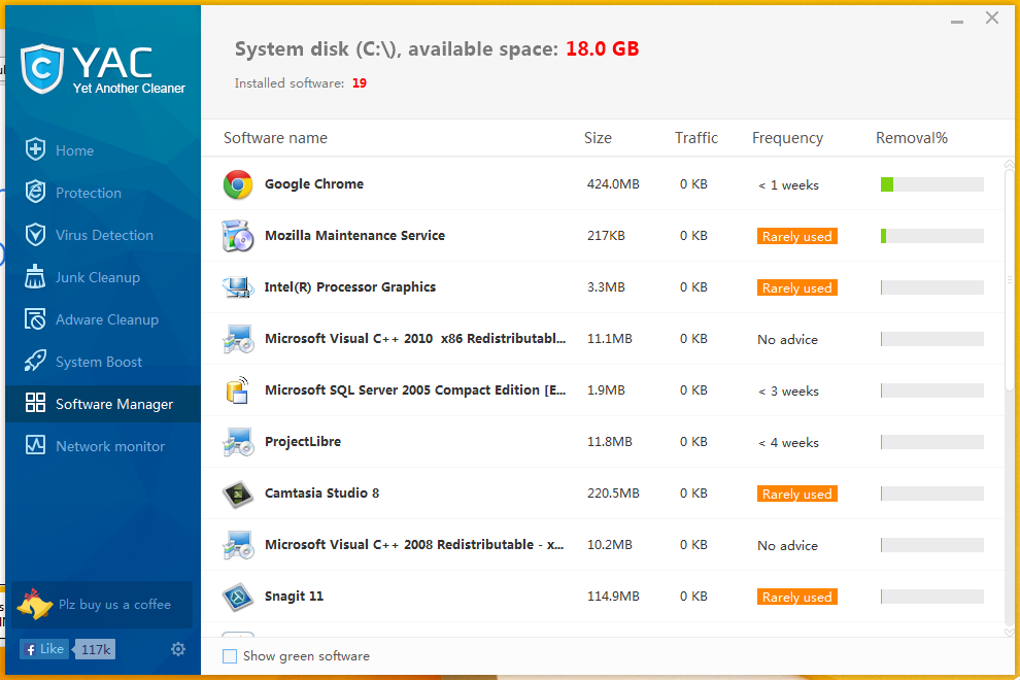Screen dimensions: 1020x680
Task: Click the Google Chrome app icon
Action: pos(238,184)
